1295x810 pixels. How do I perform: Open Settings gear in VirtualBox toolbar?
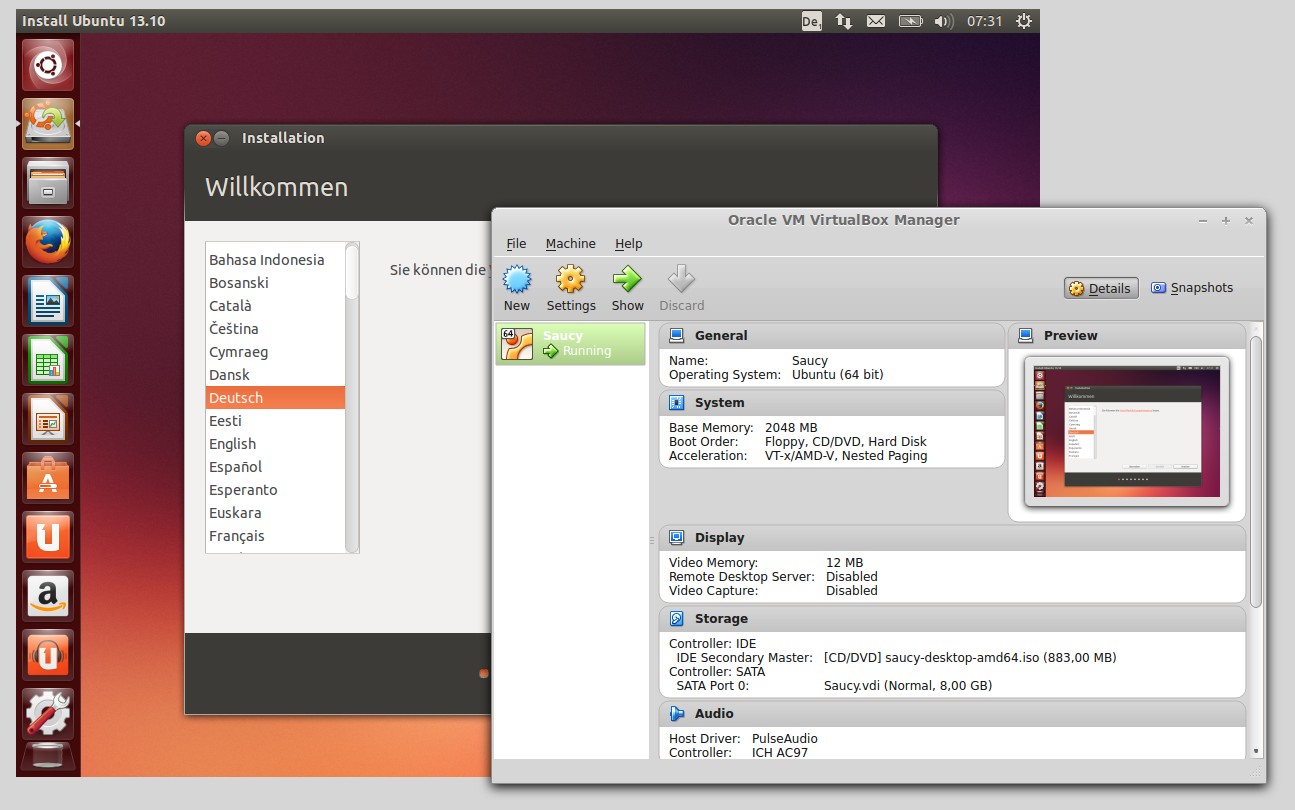click(570, 279)
